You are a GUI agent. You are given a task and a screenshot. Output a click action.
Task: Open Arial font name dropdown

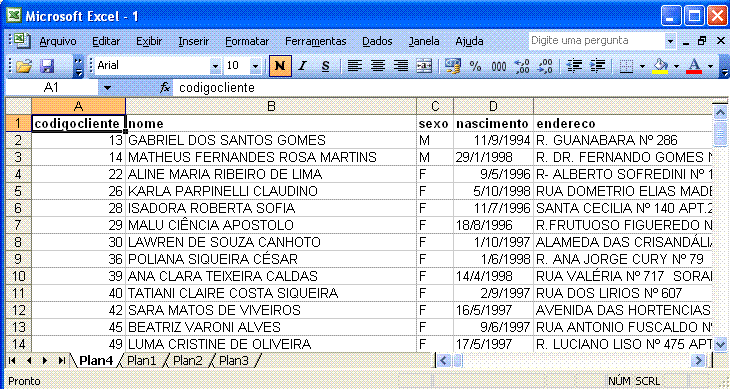(215, 67)
